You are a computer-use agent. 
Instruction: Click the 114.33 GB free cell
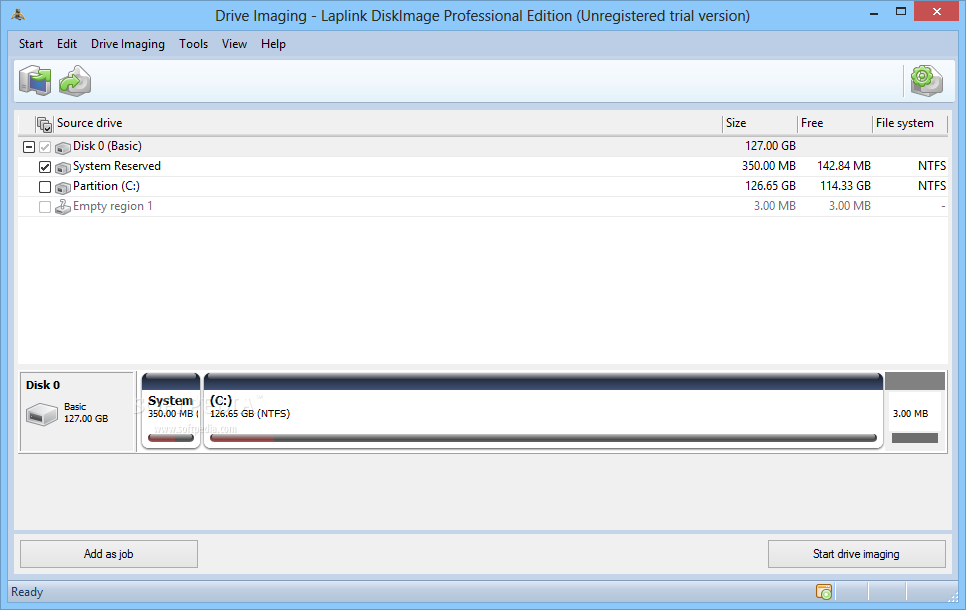(x=845, y=185)
